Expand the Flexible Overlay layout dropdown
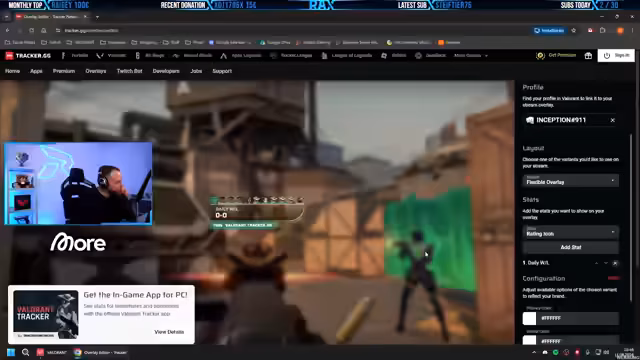 (571, 181)
